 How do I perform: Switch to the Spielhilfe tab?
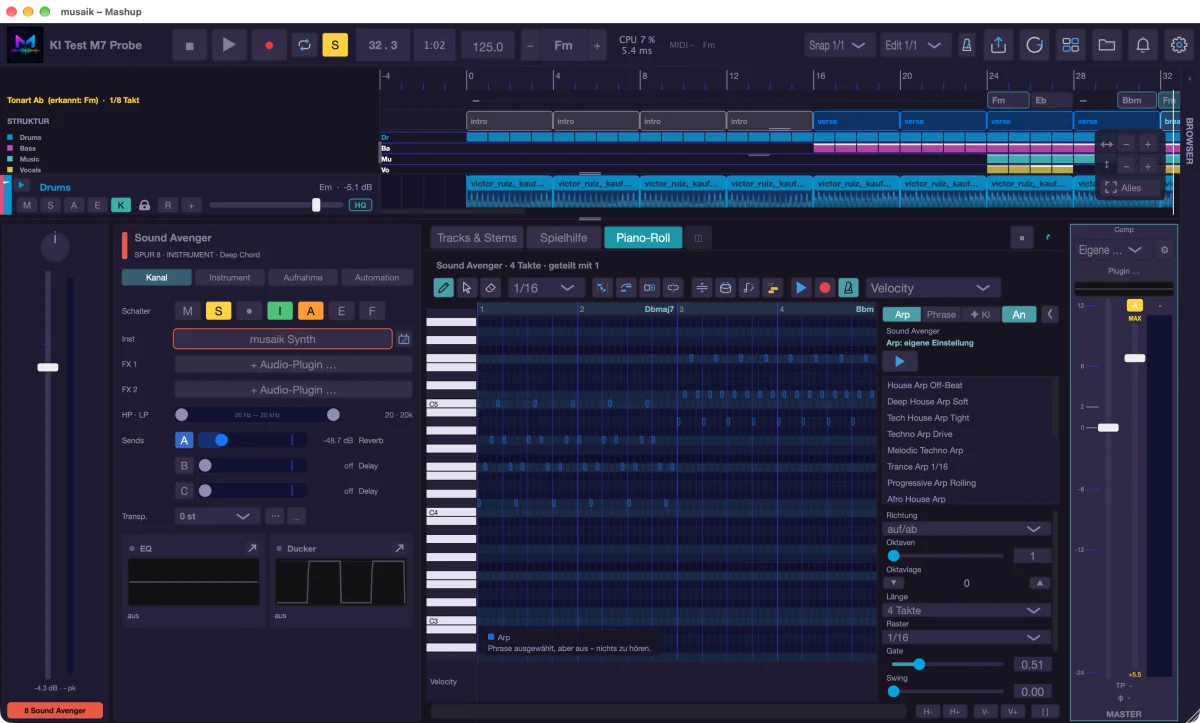click(564, 238)
